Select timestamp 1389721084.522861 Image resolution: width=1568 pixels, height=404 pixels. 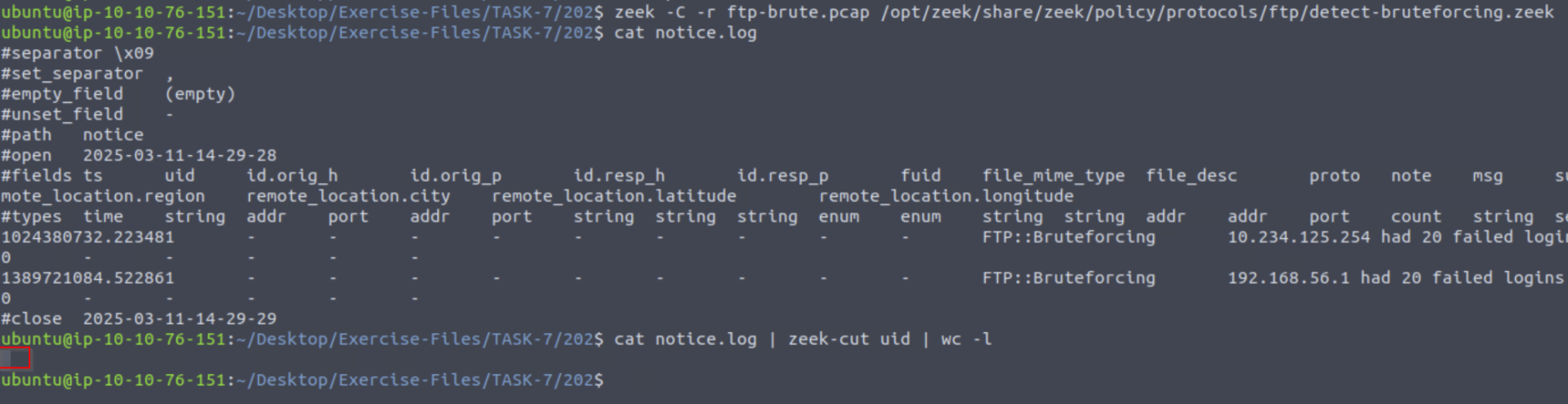tap(87, 277)
